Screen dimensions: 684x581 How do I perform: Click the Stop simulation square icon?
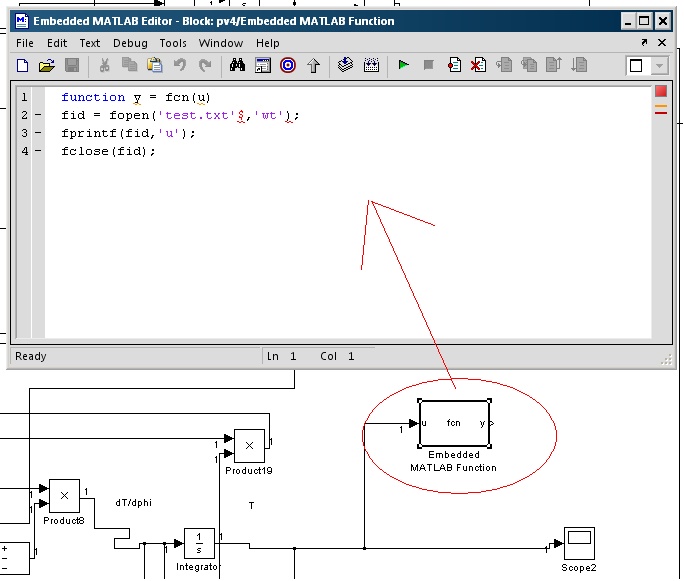[x=429, y=66]
